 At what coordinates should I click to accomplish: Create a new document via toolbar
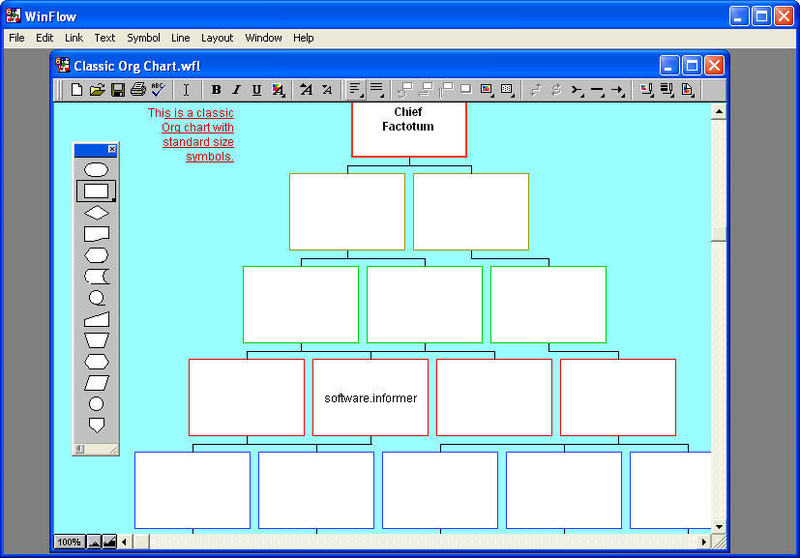pos(77,90)
